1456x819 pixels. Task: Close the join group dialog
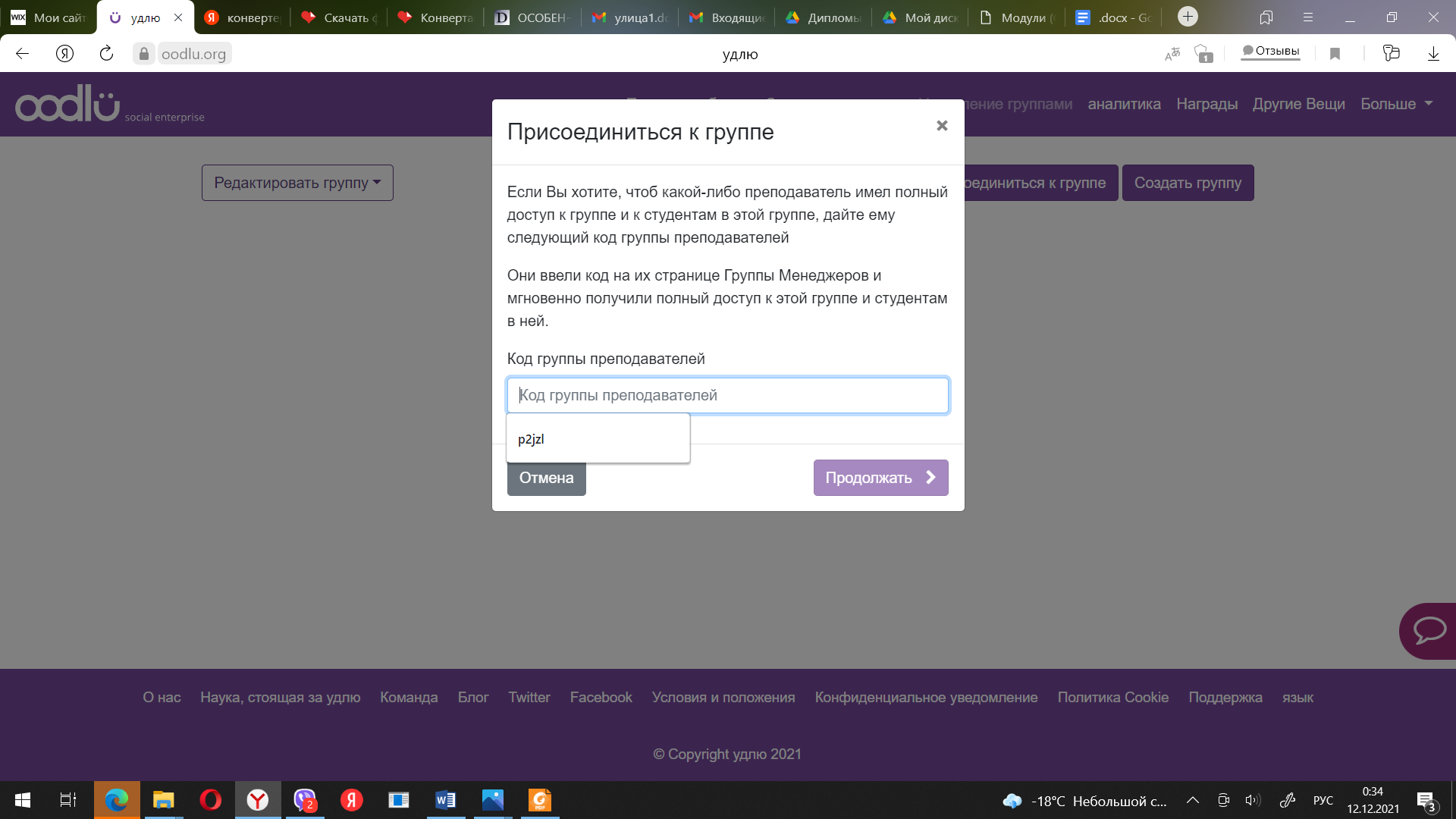[x=942, y=125]
